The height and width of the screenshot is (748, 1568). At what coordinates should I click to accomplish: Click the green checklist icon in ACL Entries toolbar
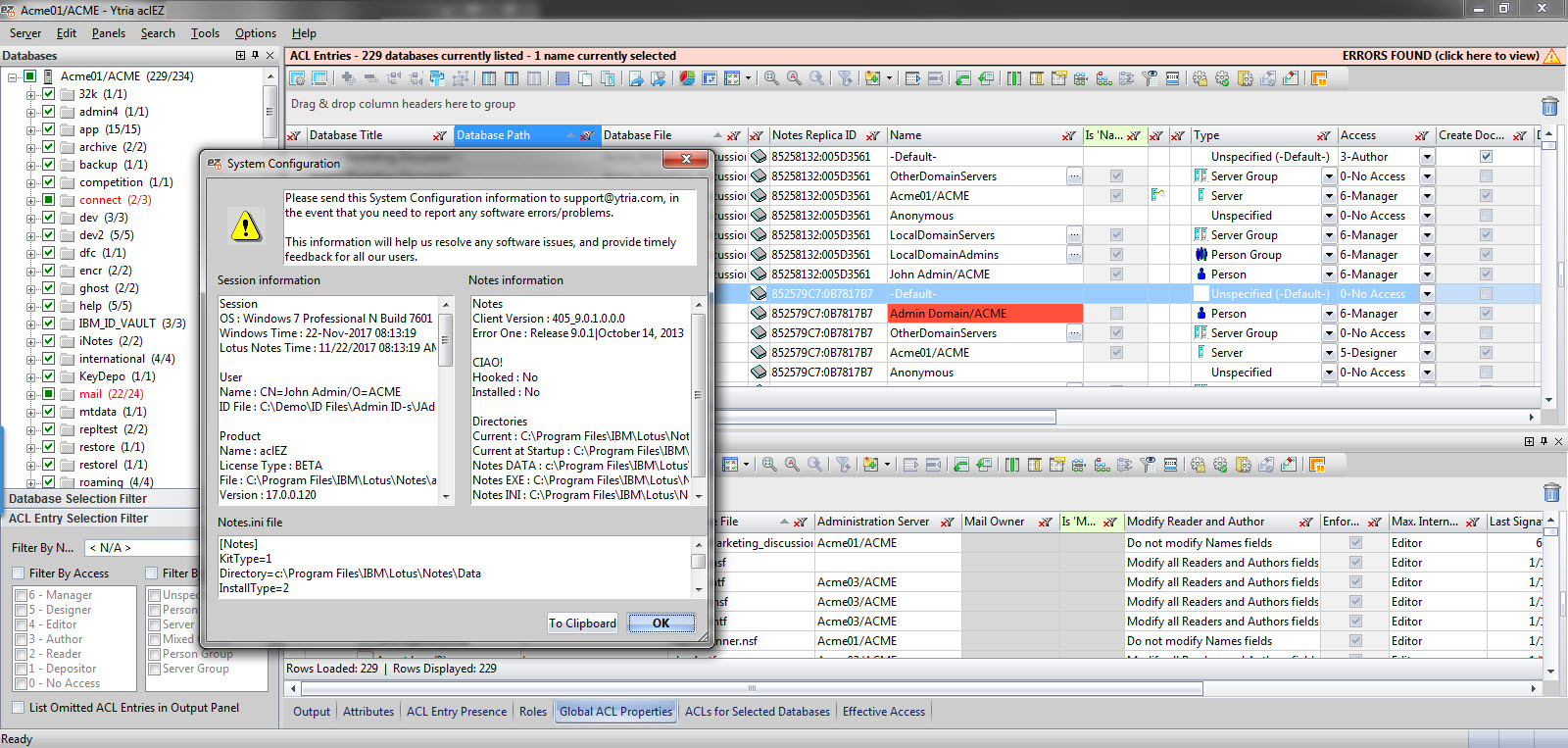732,78
